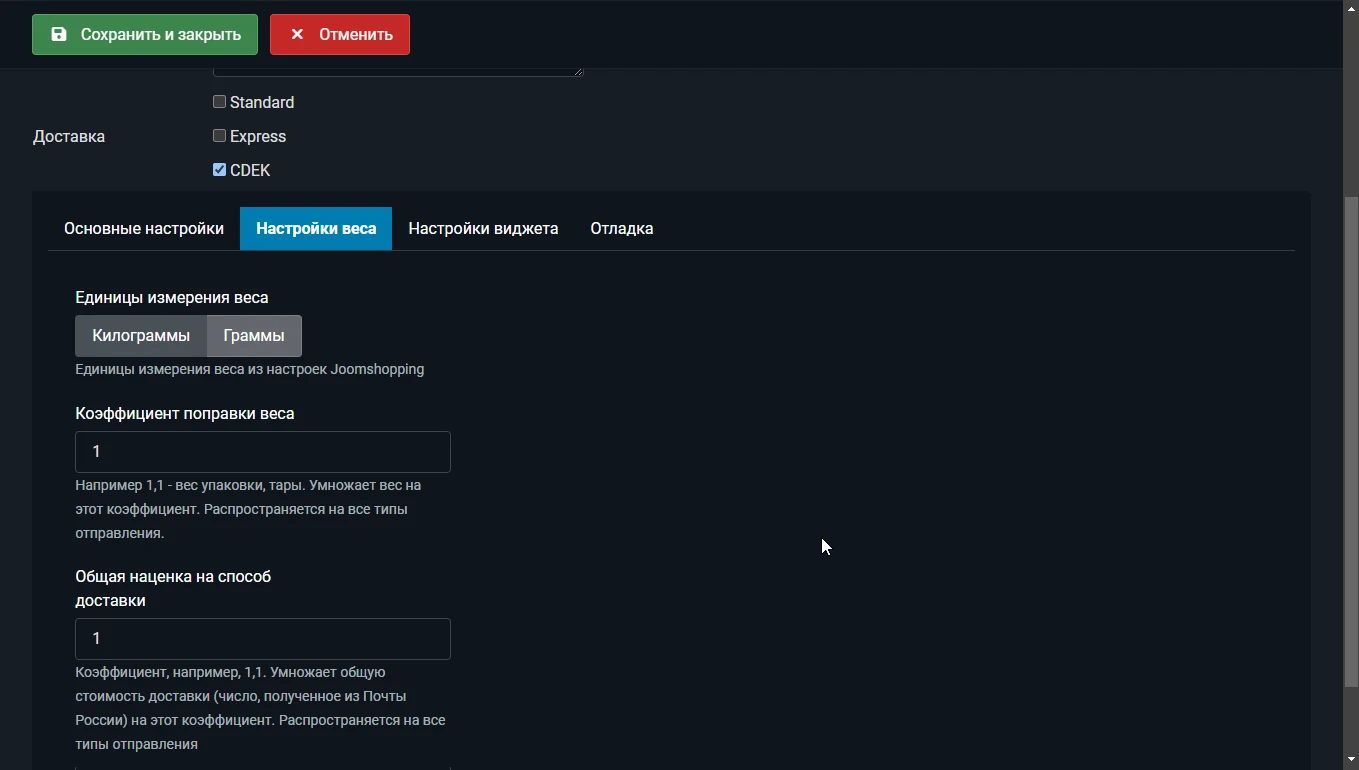Select the Настройки веса tab
This screenshot has width=1359, height=770.
click(316, 228)
